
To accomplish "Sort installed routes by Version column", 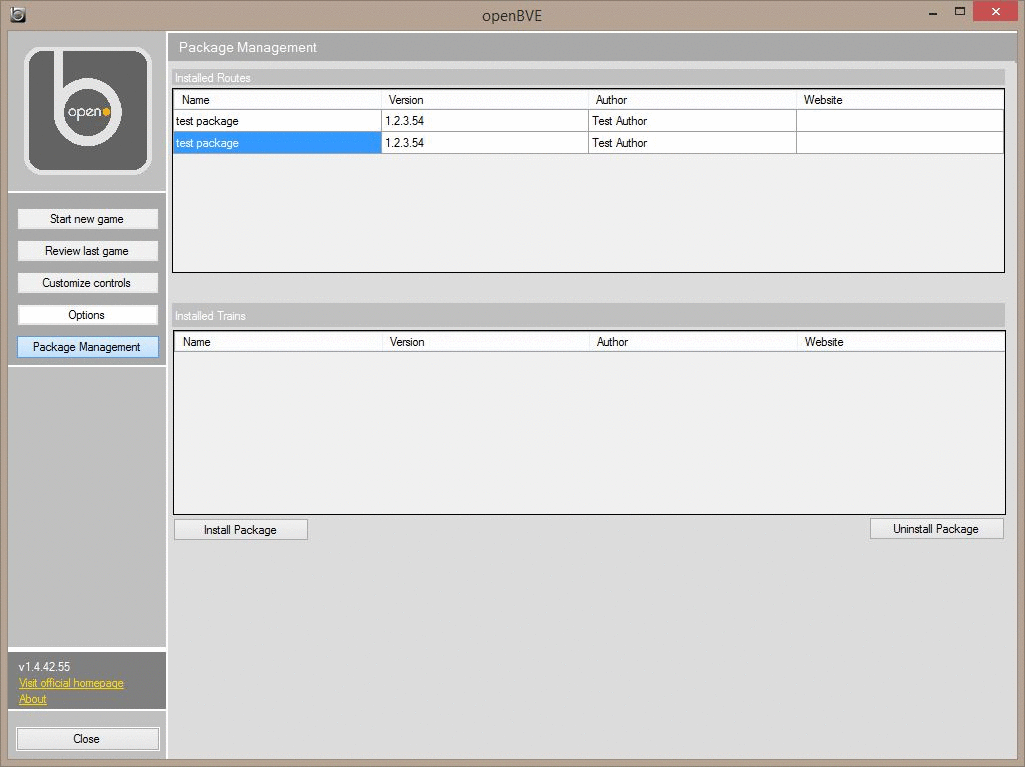I will [484, 100].
